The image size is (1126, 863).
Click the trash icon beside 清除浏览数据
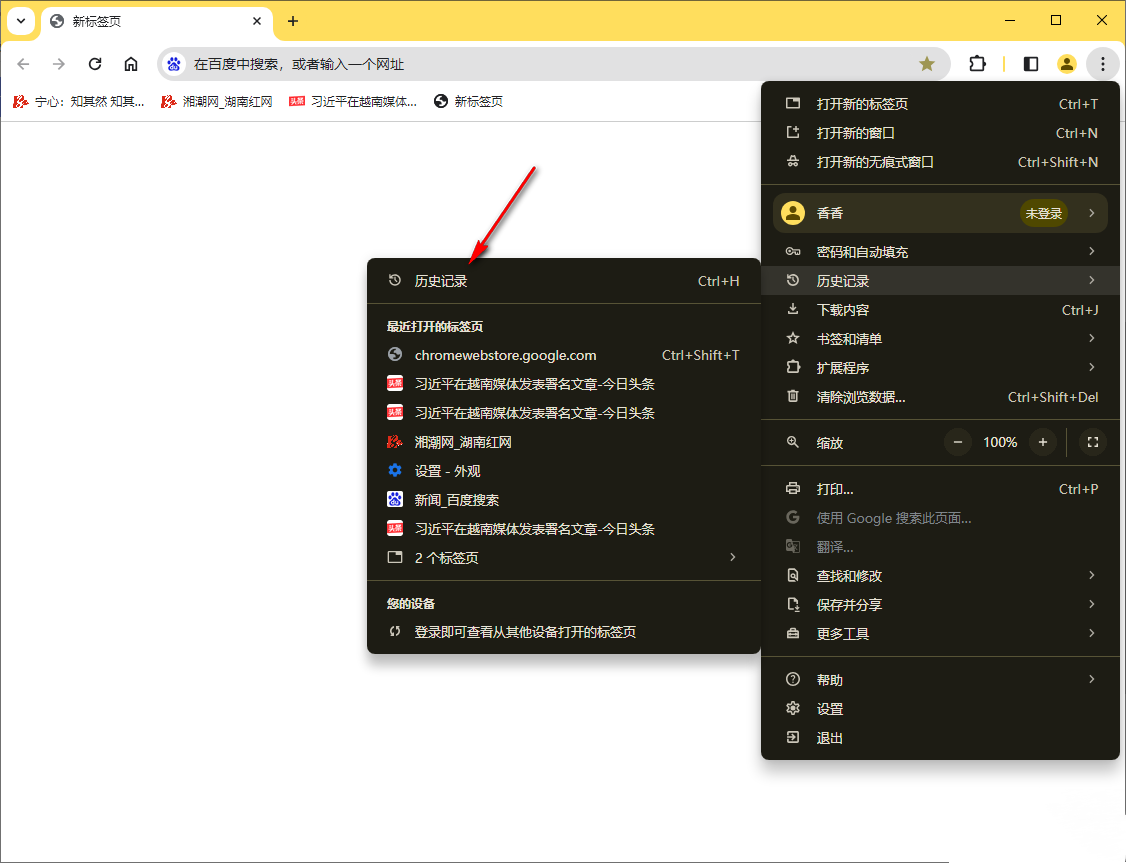[793, 396]
